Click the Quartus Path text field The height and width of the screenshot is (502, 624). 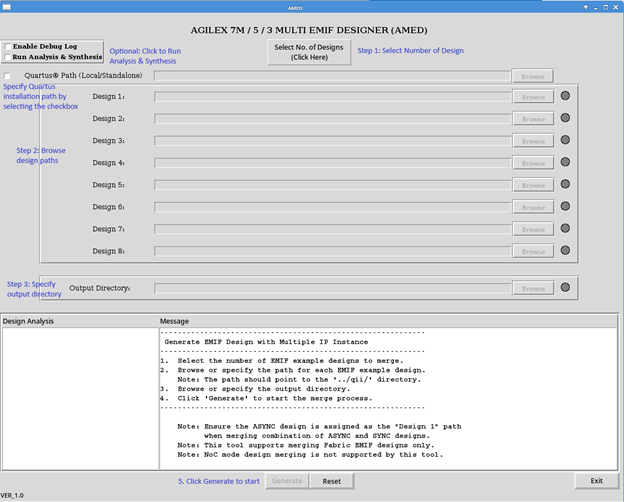coord(332,76)
